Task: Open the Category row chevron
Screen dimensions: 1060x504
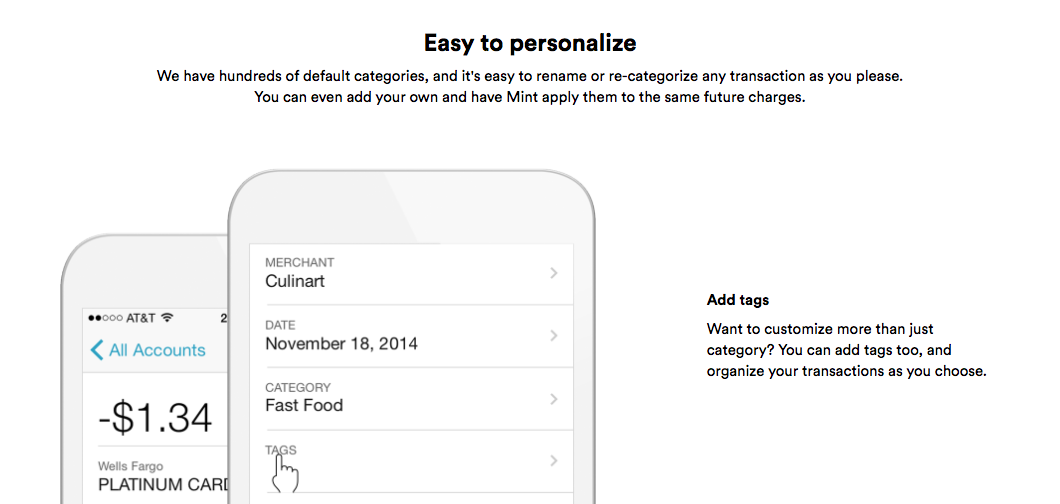Action: point(554,399)
